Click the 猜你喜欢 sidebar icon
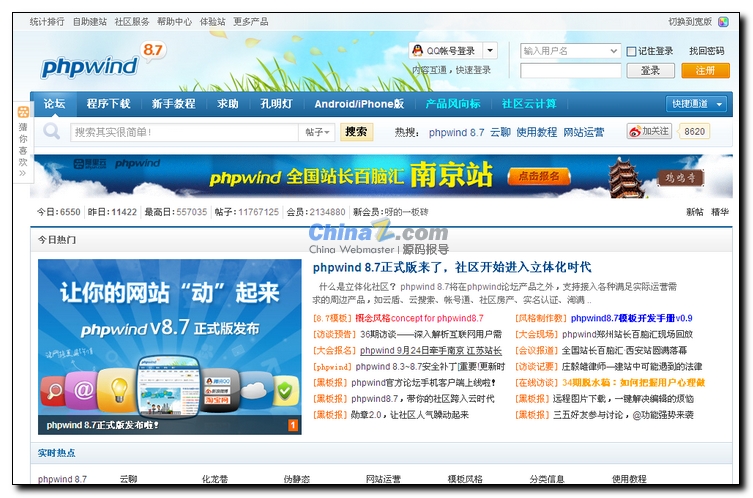 [x=23, y=112]
